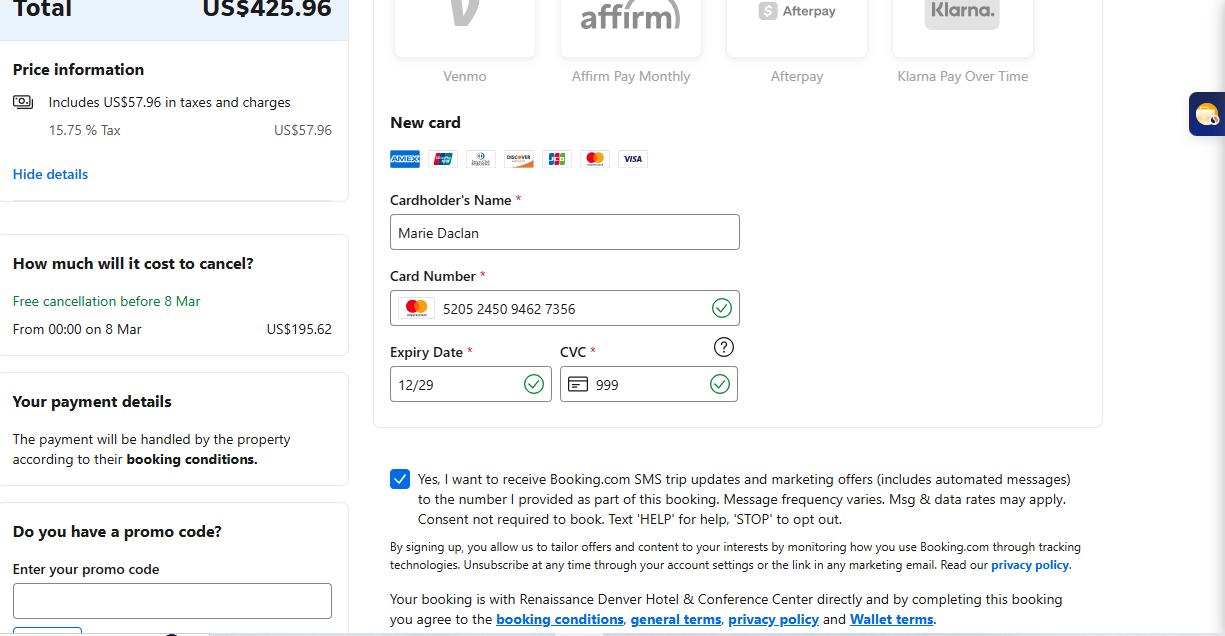Click the American Express card logo

click(405, 159)
